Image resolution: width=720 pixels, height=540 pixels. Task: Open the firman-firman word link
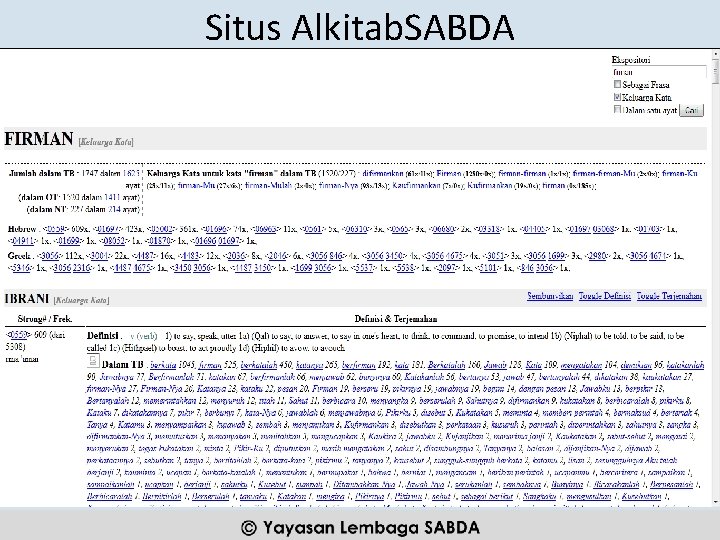522,173
